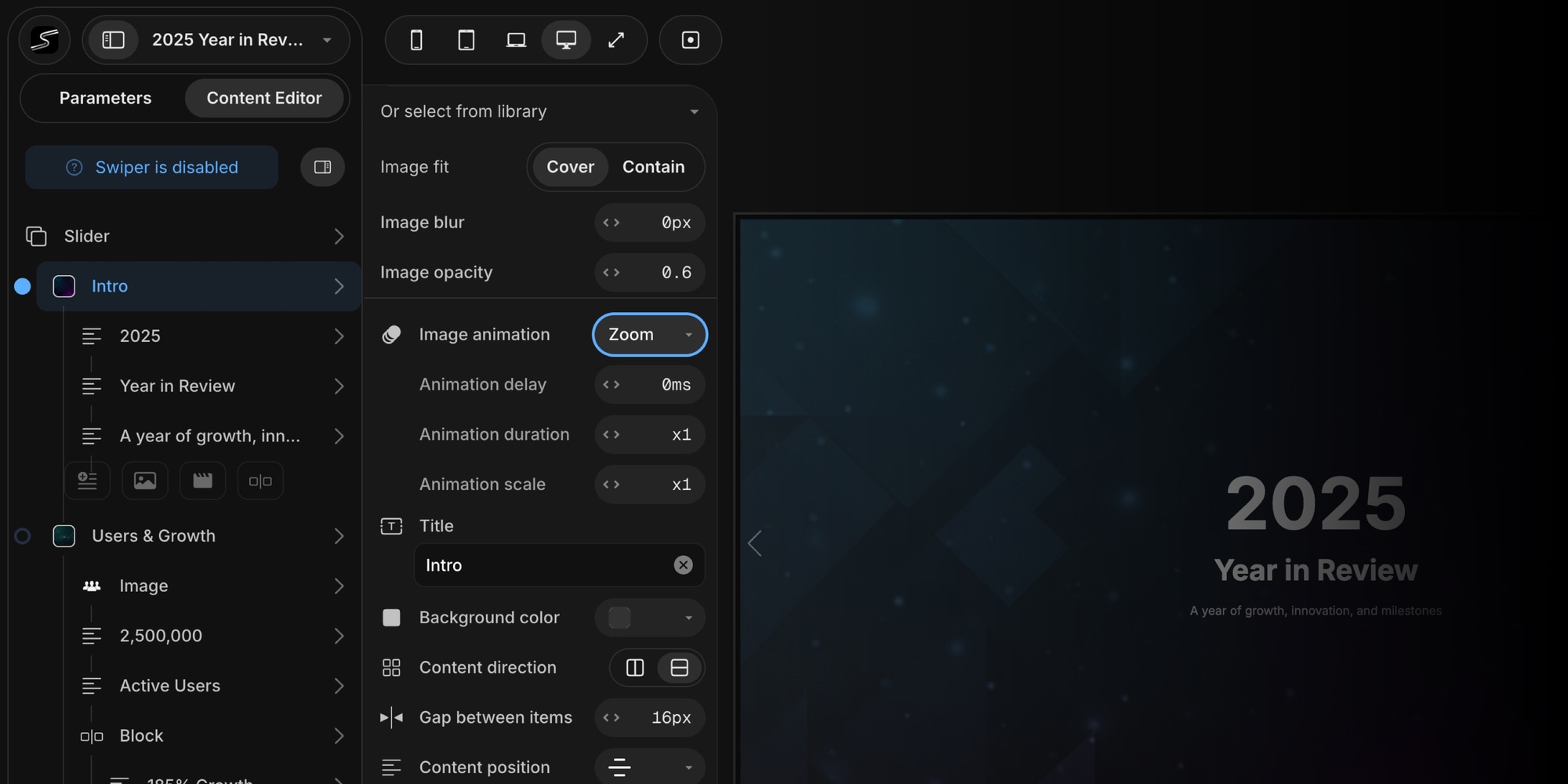Toggle the left sidebar panel icon

pos(114,40)
